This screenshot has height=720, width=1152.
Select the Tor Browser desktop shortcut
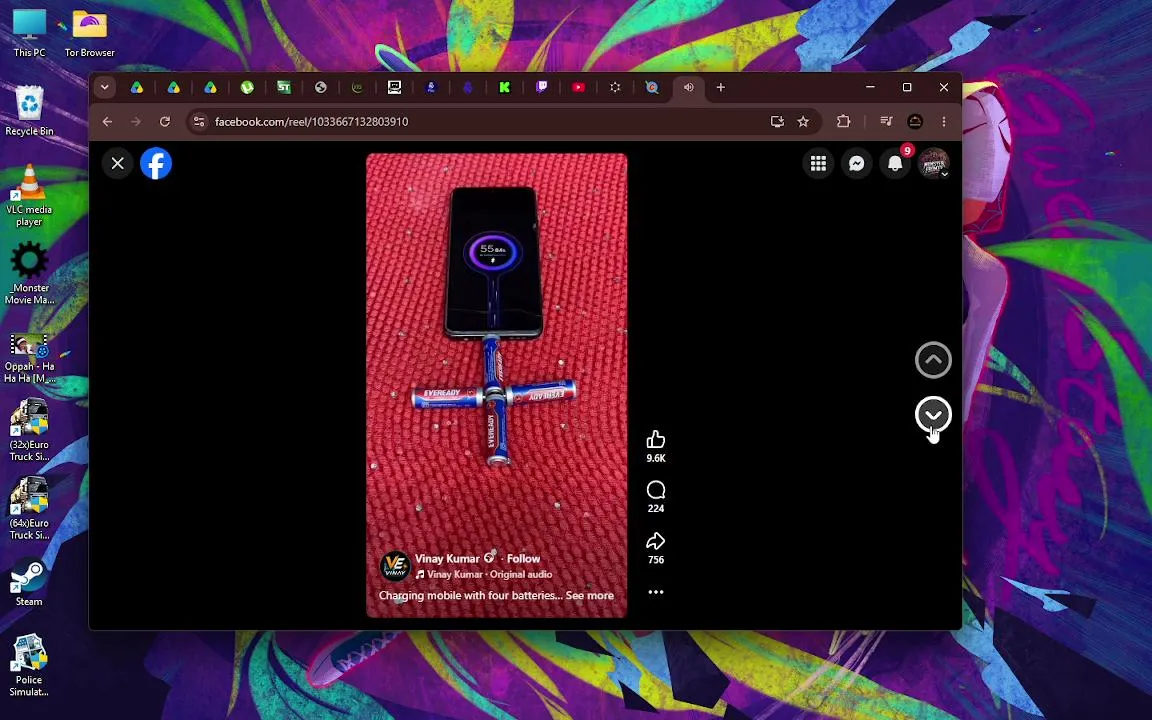click(x=90, y=34)
